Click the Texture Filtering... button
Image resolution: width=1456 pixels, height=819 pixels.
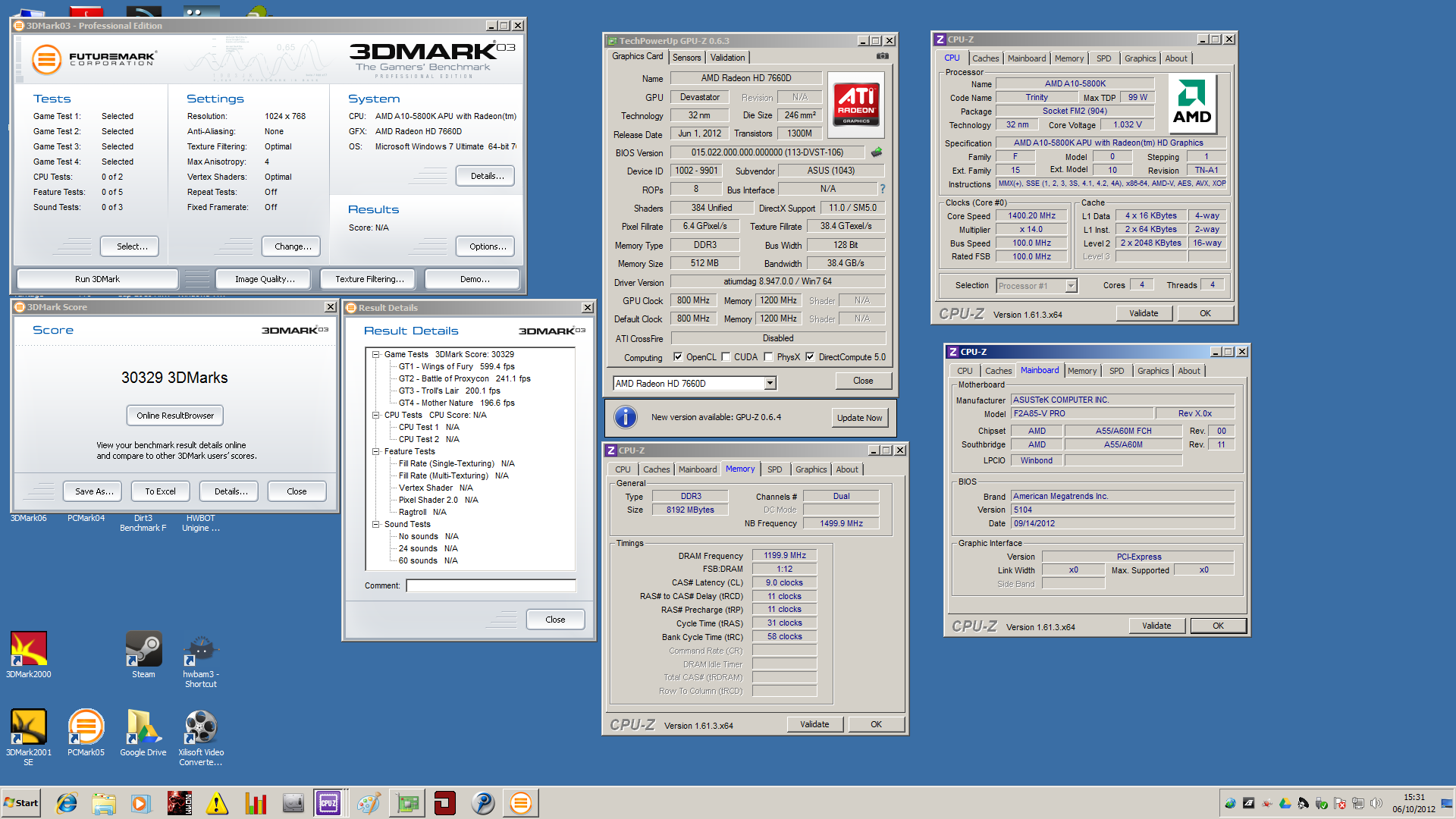pos(369,279)
